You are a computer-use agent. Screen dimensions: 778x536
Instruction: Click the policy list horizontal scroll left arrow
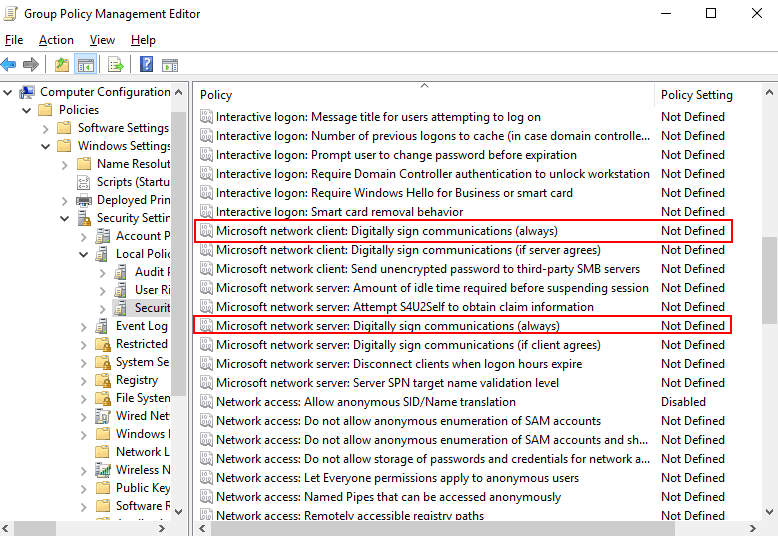[202, 529]
